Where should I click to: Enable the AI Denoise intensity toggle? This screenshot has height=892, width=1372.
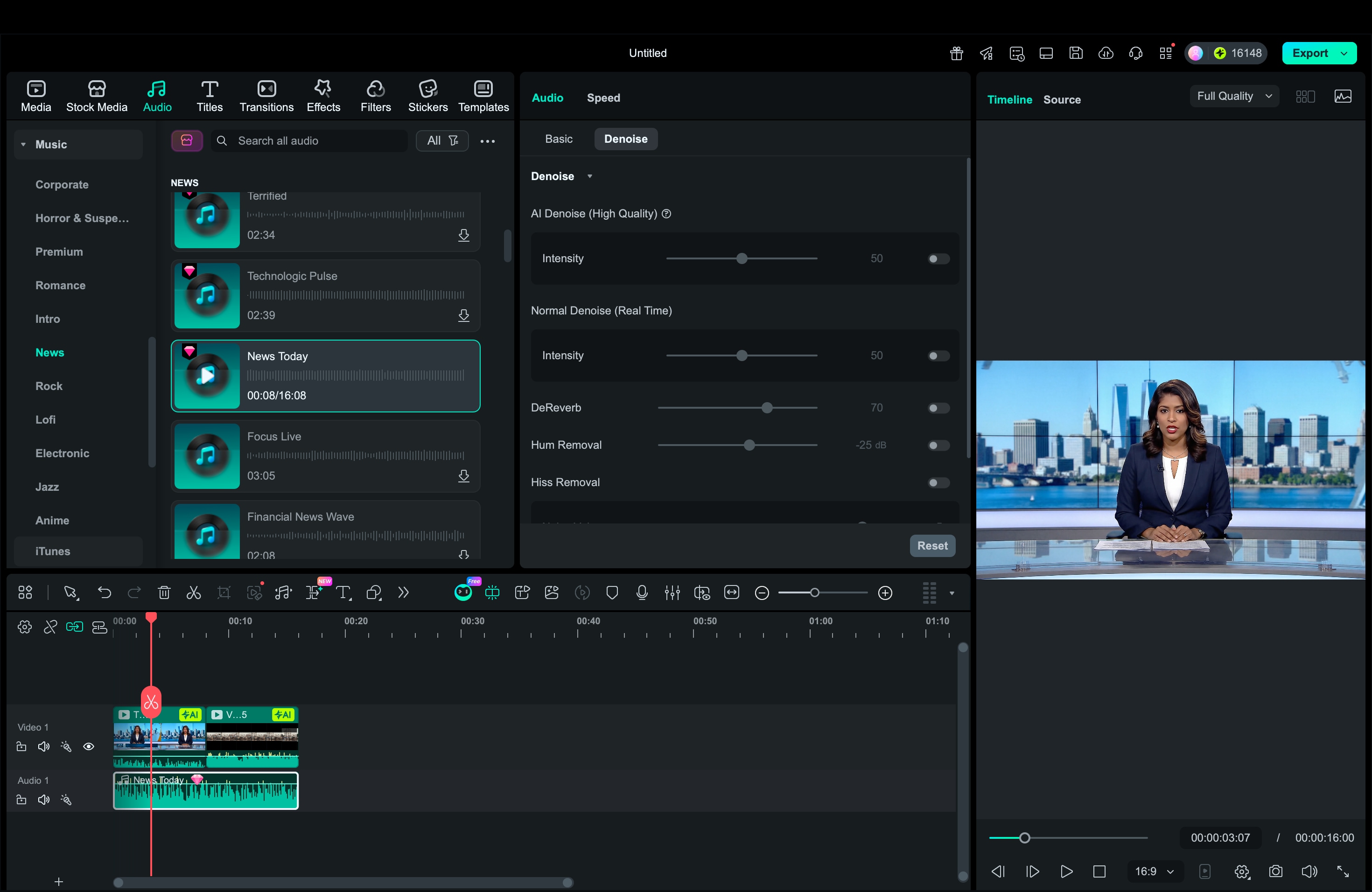pyautogui.click(x=938, y=259)
